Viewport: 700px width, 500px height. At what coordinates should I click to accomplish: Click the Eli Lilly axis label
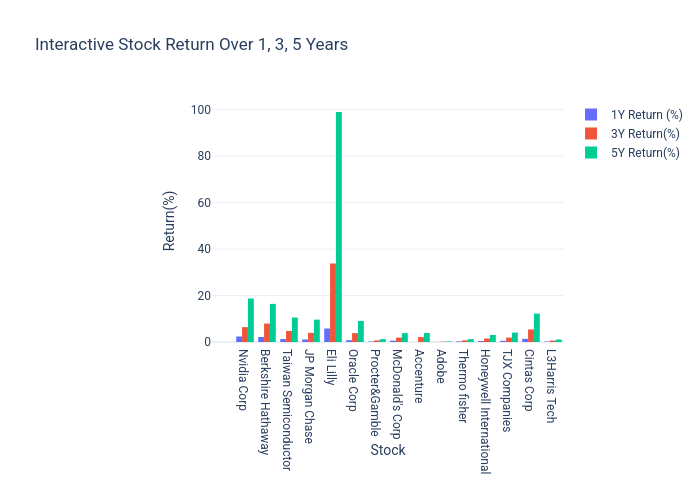[331, 367]
